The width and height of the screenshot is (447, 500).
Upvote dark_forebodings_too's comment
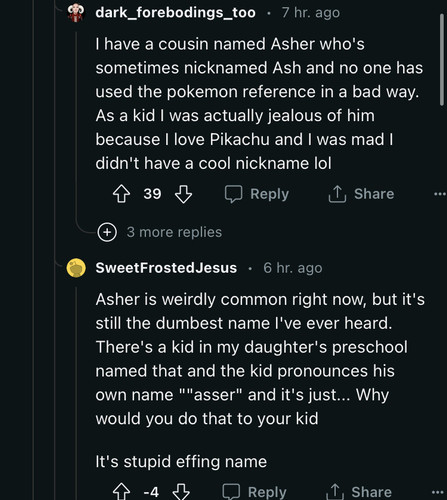tap(121, 194)
